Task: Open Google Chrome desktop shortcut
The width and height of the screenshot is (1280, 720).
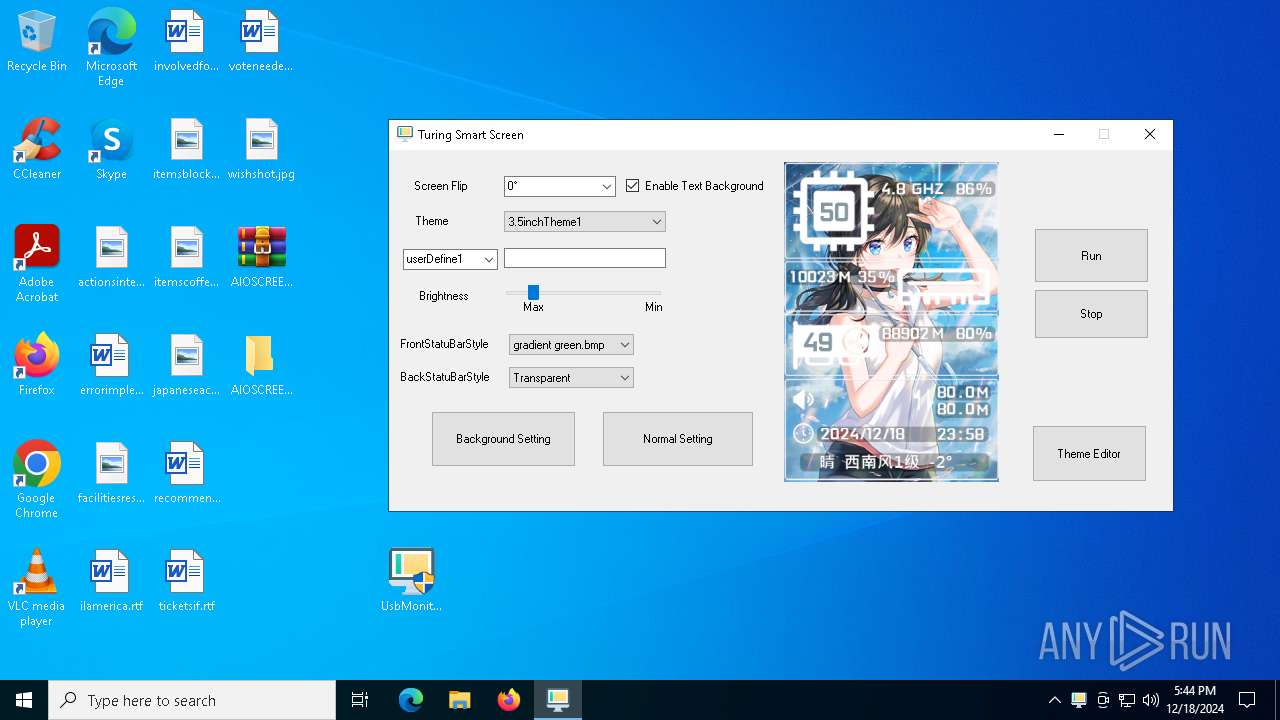Action: [x=37, y=480]
